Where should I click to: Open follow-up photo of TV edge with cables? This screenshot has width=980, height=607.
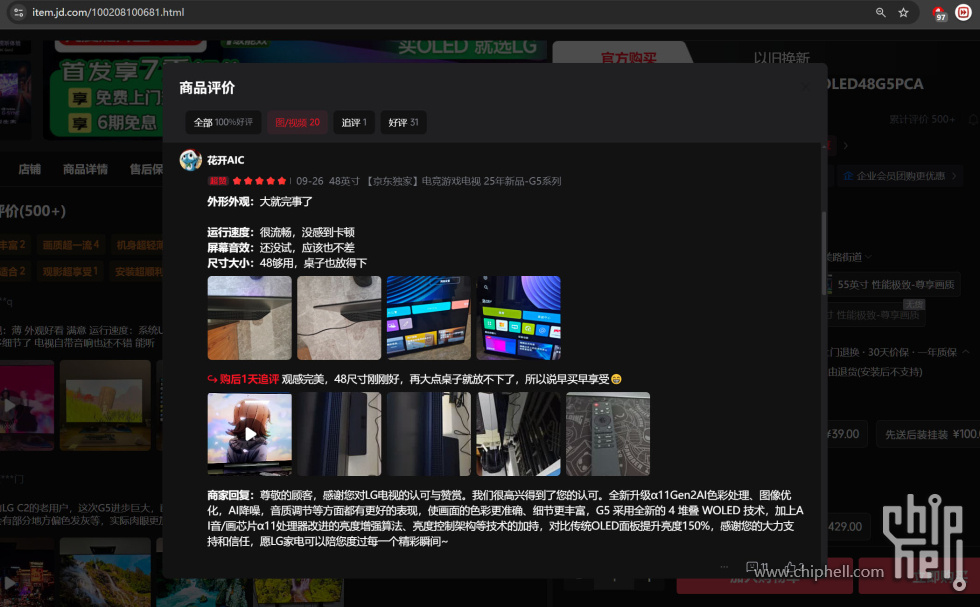[429, 434]
